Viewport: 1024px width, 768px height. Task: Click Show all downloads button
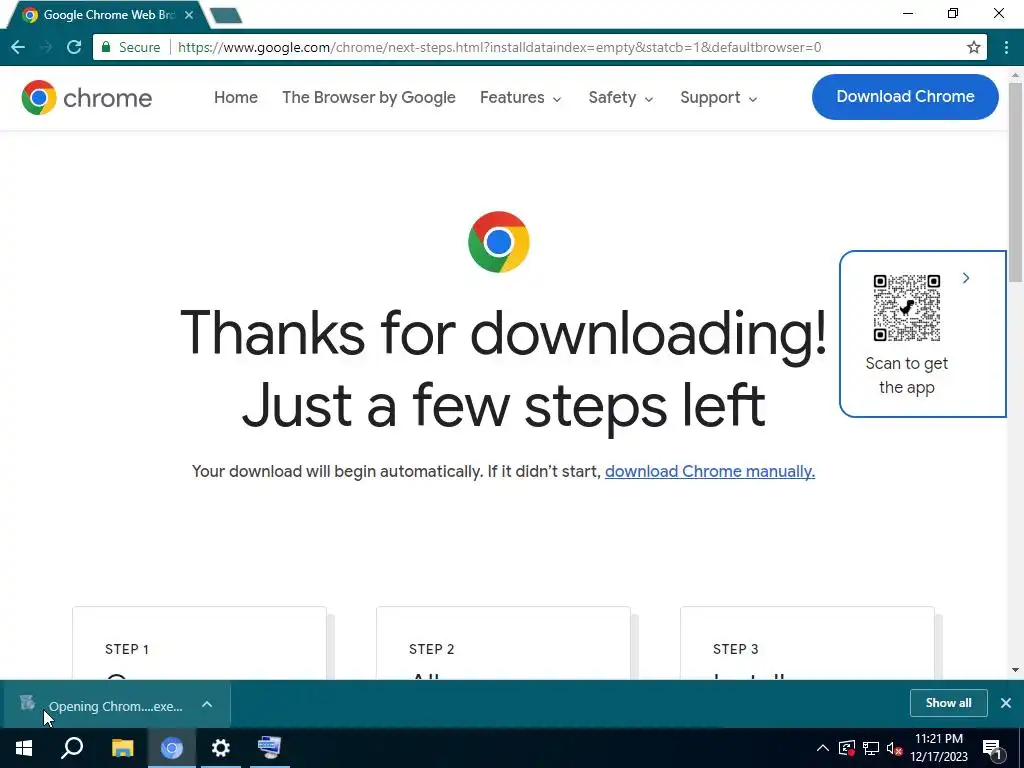(x=948, y=703)
